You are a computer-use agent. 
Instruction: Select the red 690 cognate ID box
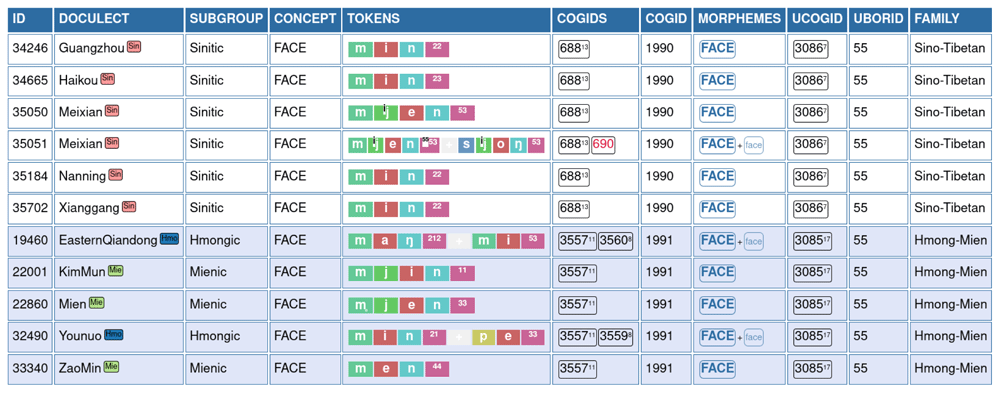[603, 144]
